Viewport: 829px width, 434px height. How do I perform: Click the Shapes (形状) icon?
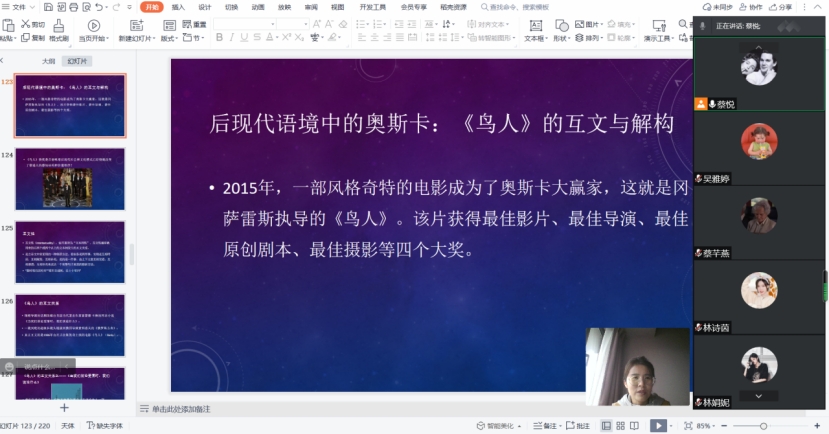pos(561,25)
